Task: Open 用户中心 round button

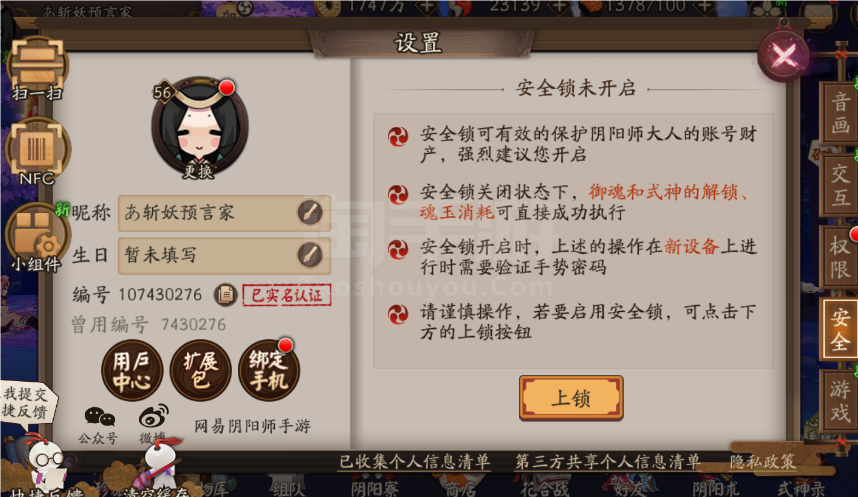Action: click(132, 371)
